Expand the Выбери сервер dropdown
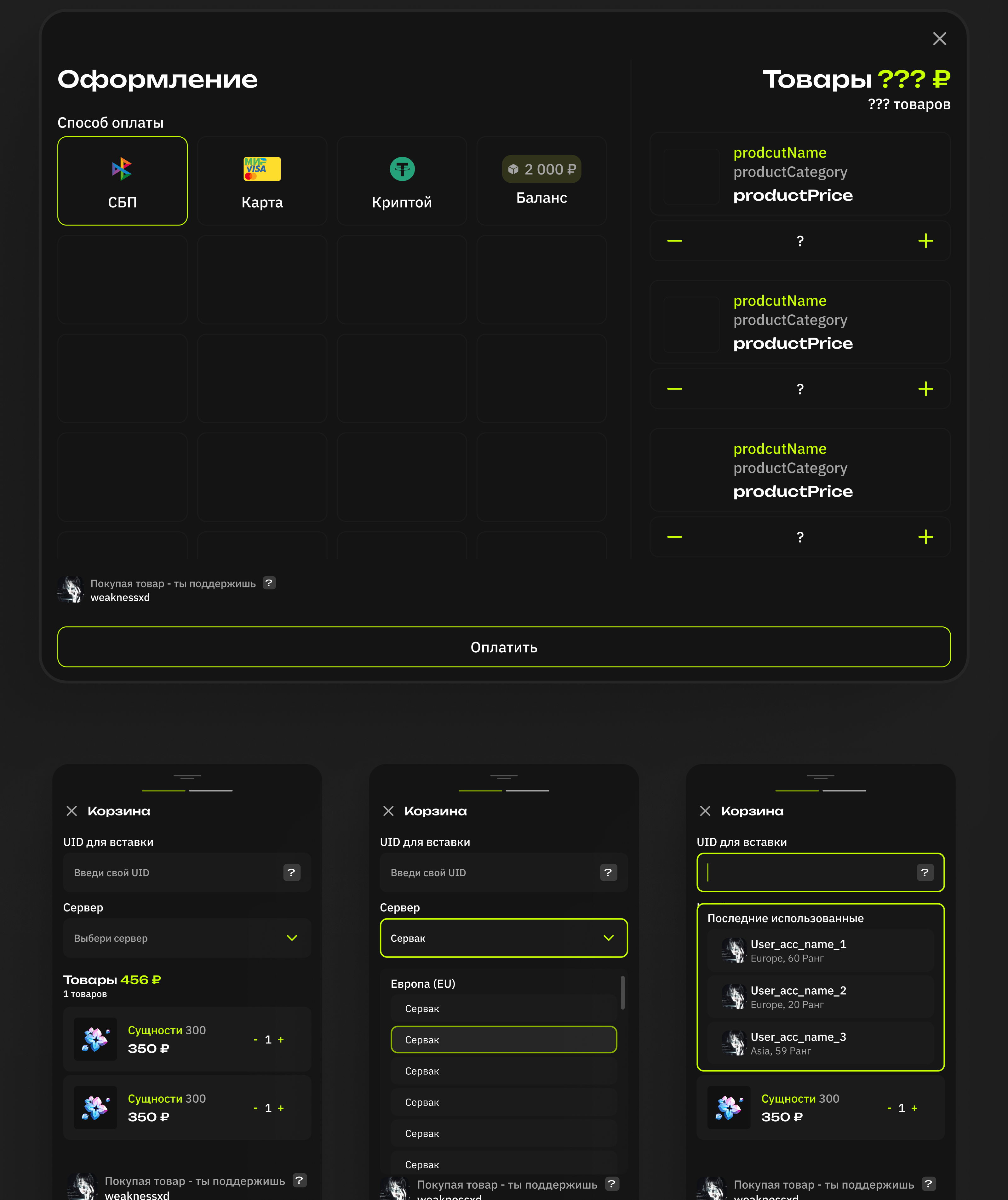The image size is (1008, 1200). (x=187, y=938)
